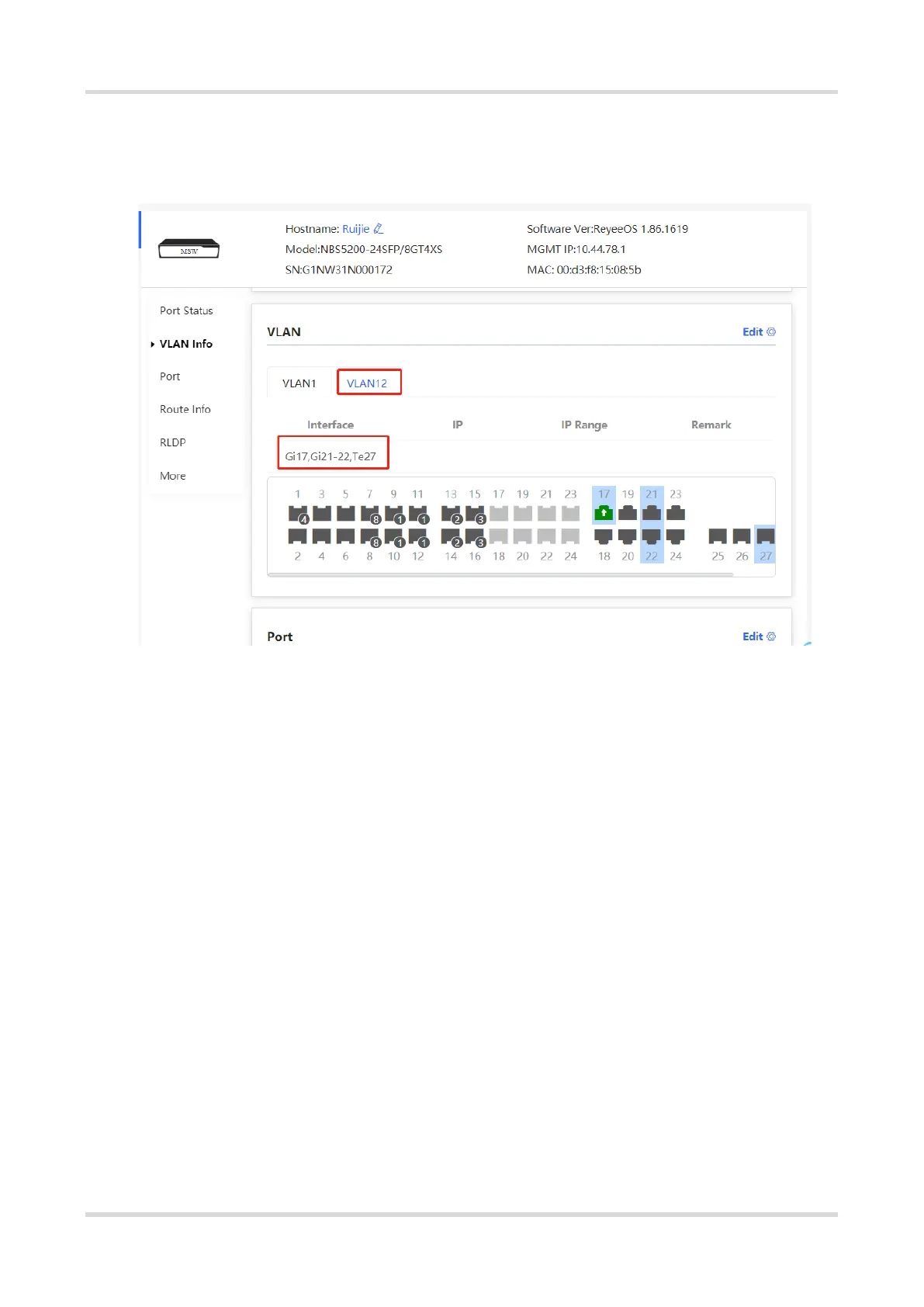This screenshot has height=1307, width=924.
Task: Click the SN:G1NW31N000172 text
Action: pyautogui.click(x=339, y=270)
